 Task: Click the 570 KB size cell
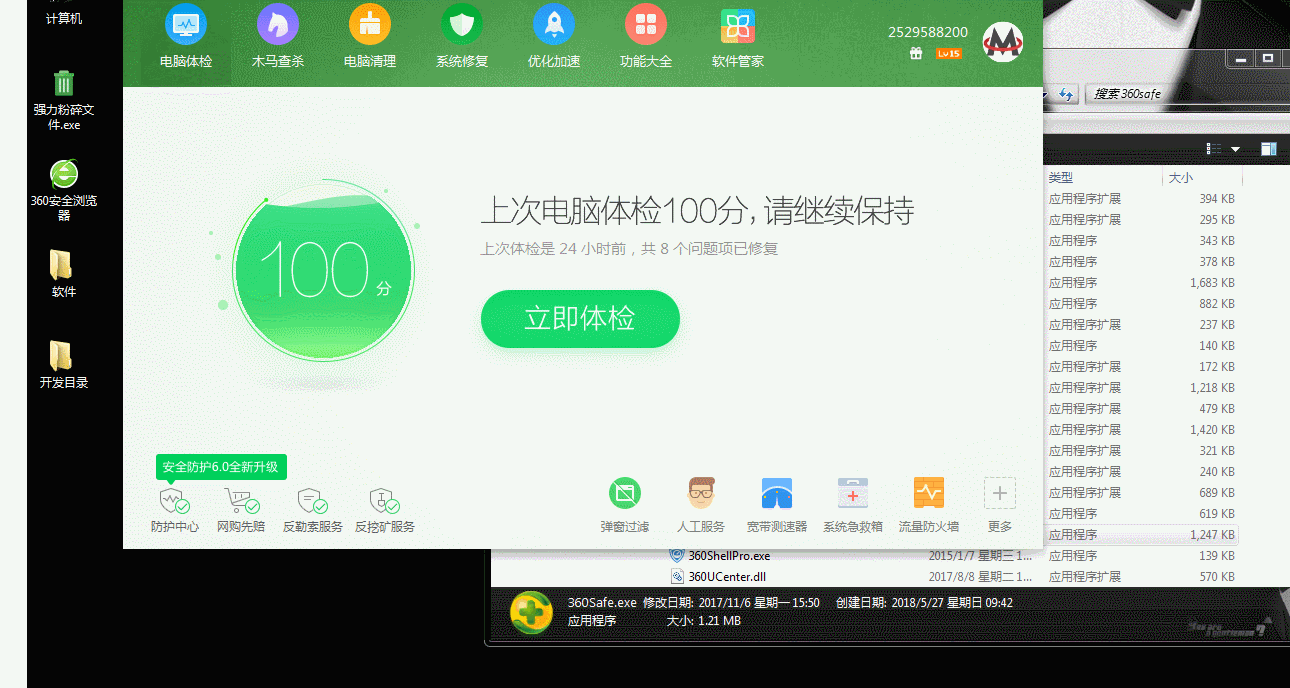(1217, 577)
